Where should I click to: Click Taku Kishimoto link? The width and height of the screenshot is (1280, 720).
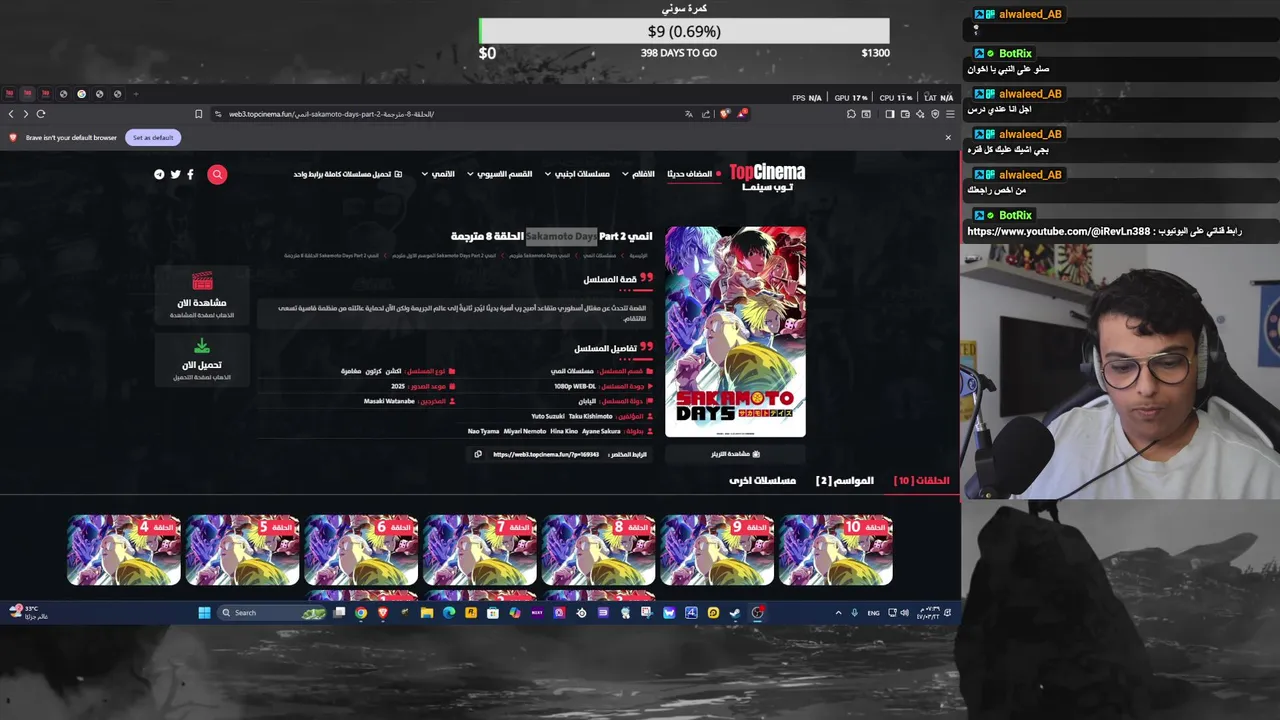pyautogui.click(x=590, y=416)
